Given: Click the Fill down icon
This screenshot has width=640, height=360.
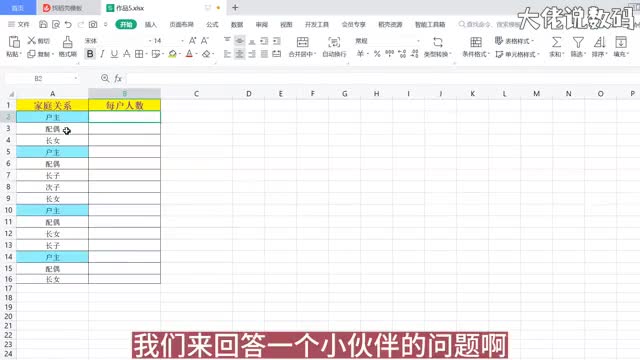Looking at the screenshot, I should pyautogui.click(x=621, y=42).
